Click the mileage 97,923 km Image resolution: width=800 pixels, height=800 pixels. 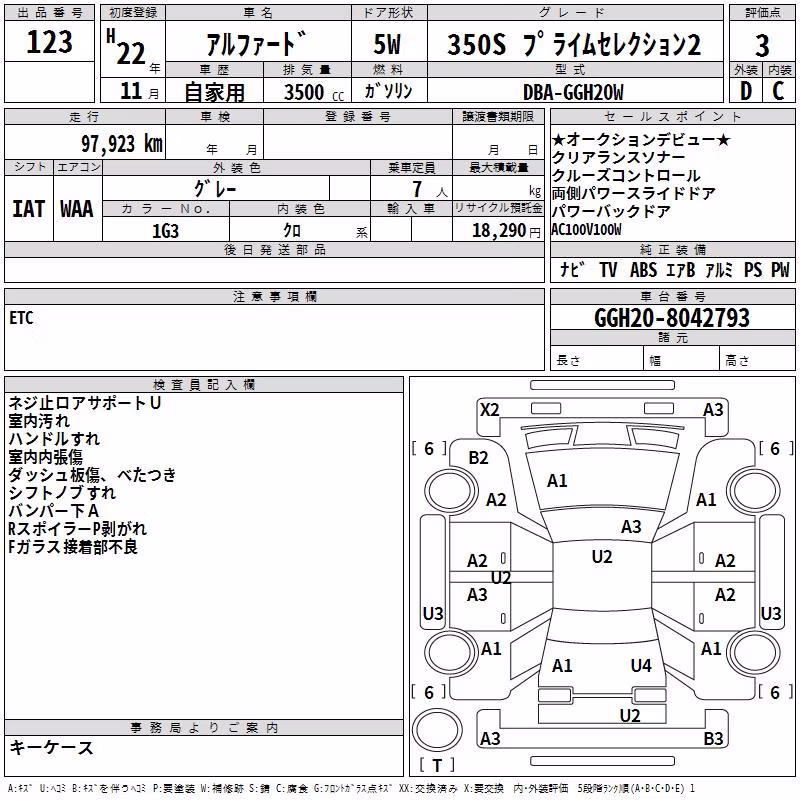[x=121, y=144]
